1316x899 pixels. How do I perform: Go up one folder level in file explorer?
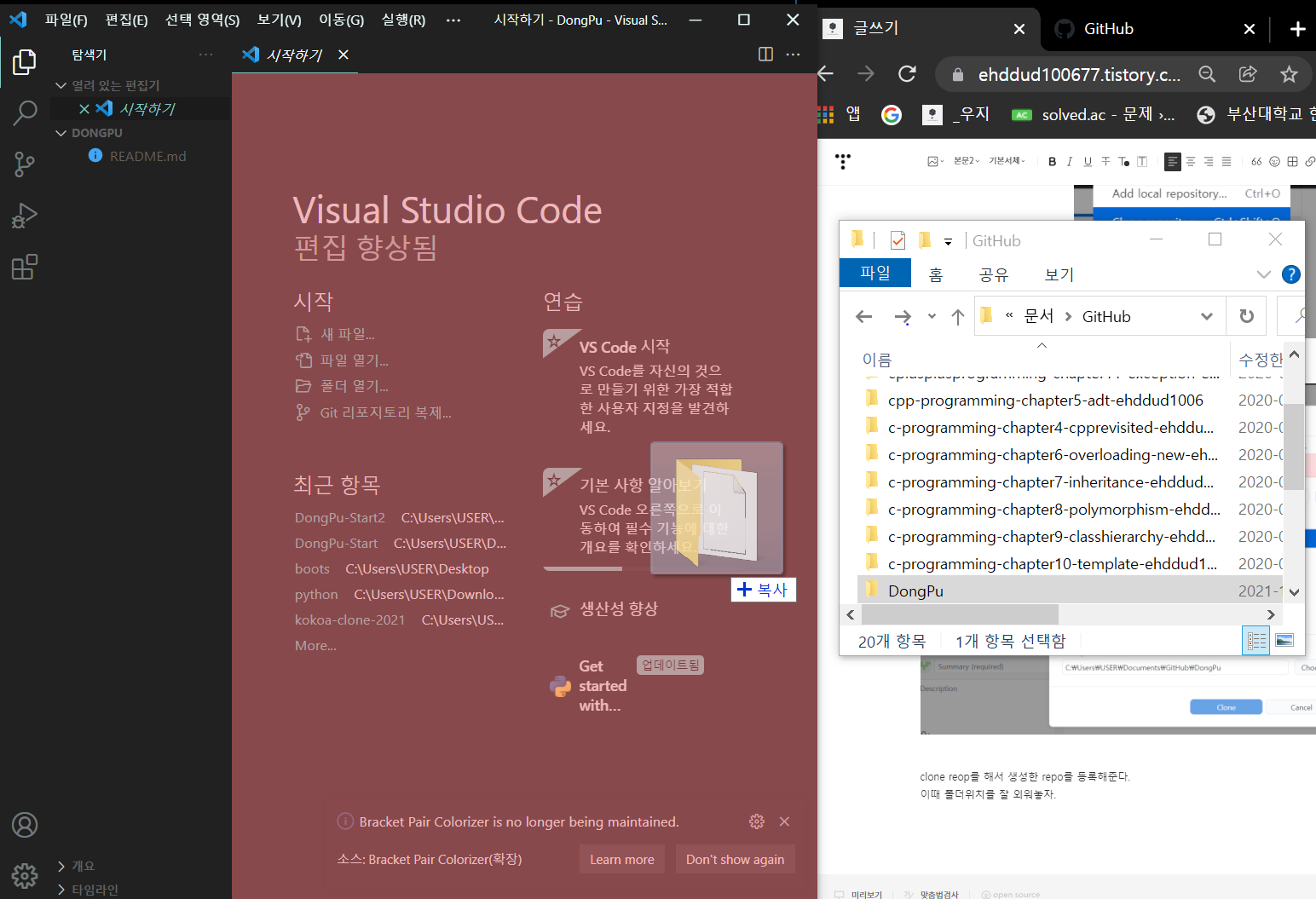[x=958, y=316]
